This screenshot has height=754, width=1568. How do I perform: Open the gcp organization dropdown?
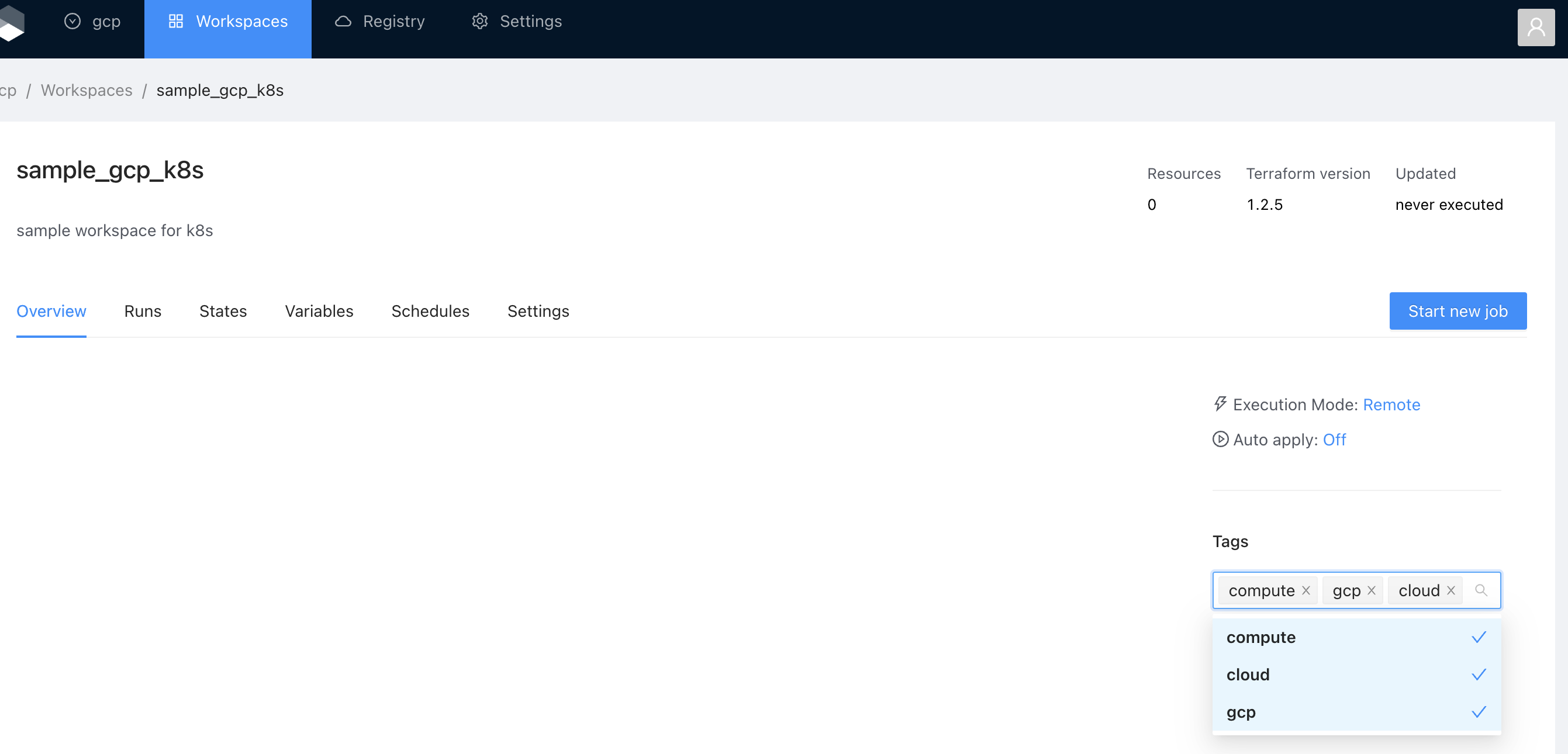click(x=92, y=21)
